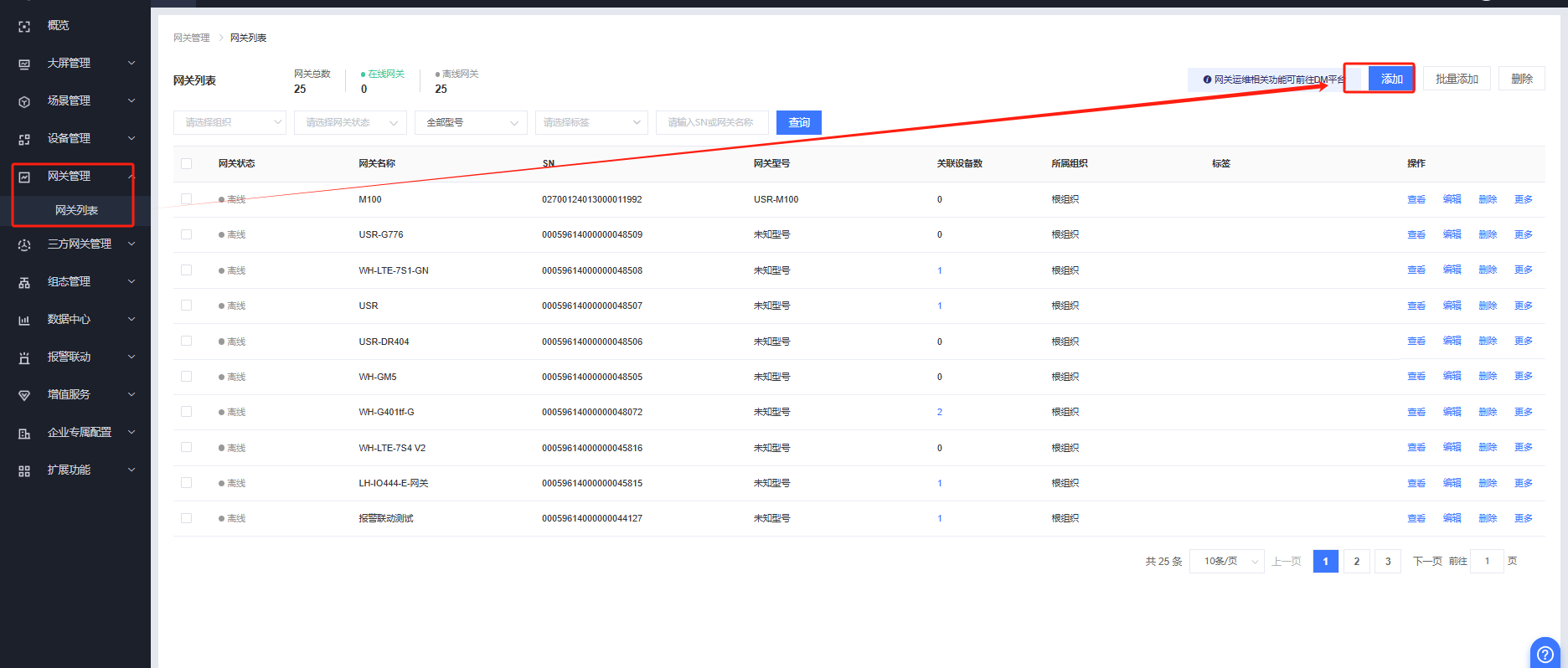The image size is (1568, 668).
Task: Click the Overview (概览) sidebar icon
Action: click(24, 27)
